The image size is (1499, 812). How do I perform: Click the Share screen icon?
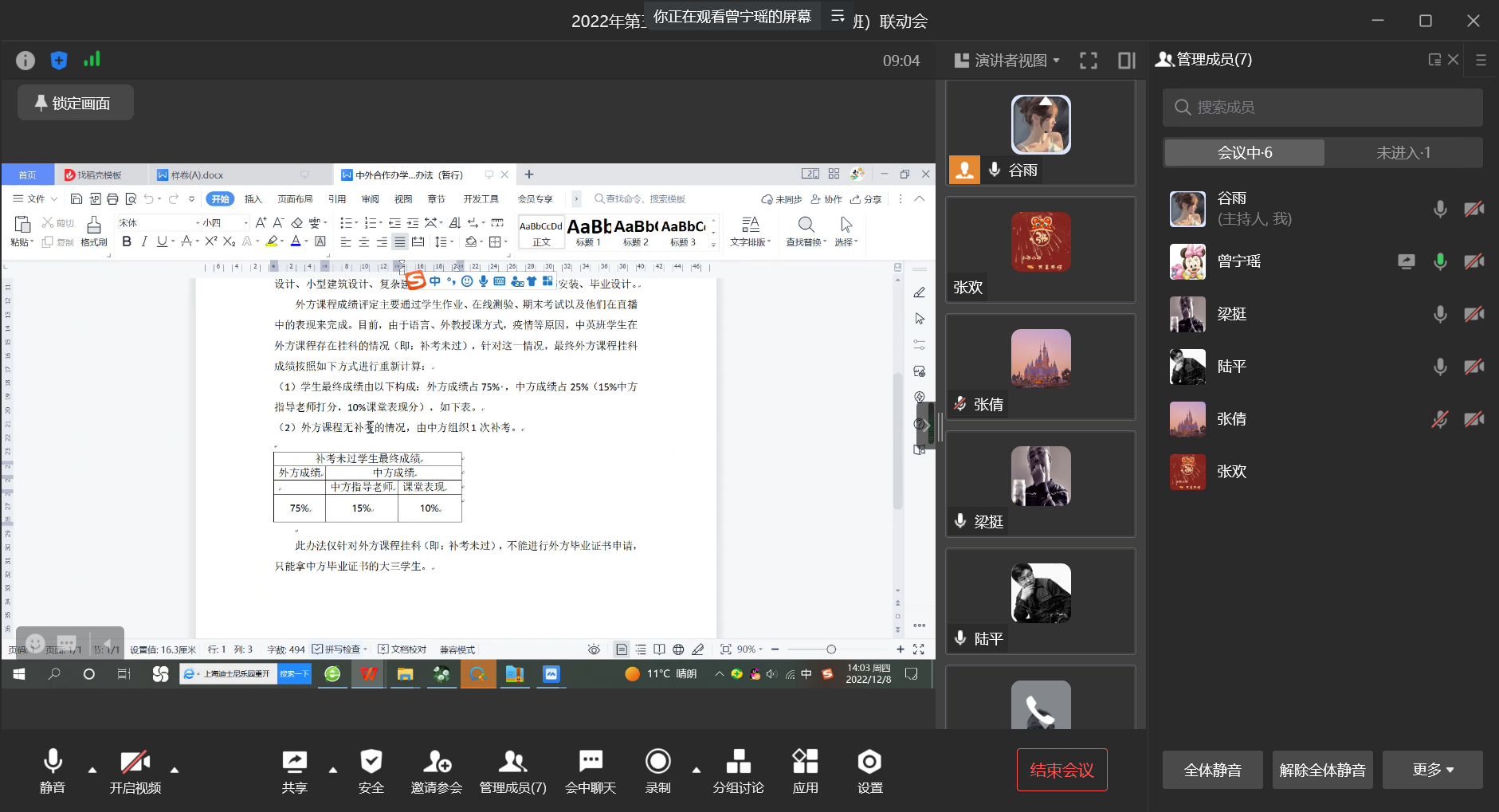pos(294,771)
